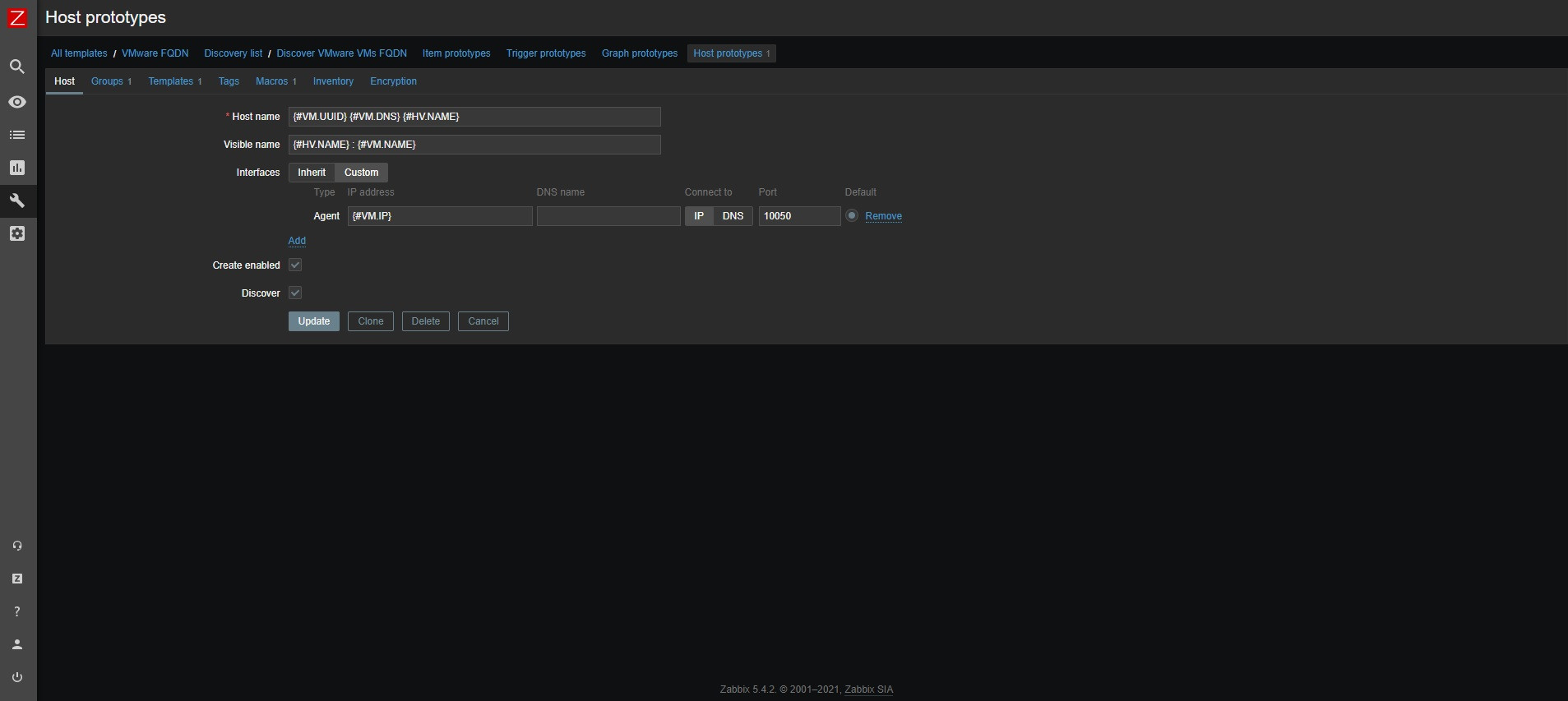Switch to the Inventory tab
This screenshot has height=701, width=1568.
click(x=333, y=81)
